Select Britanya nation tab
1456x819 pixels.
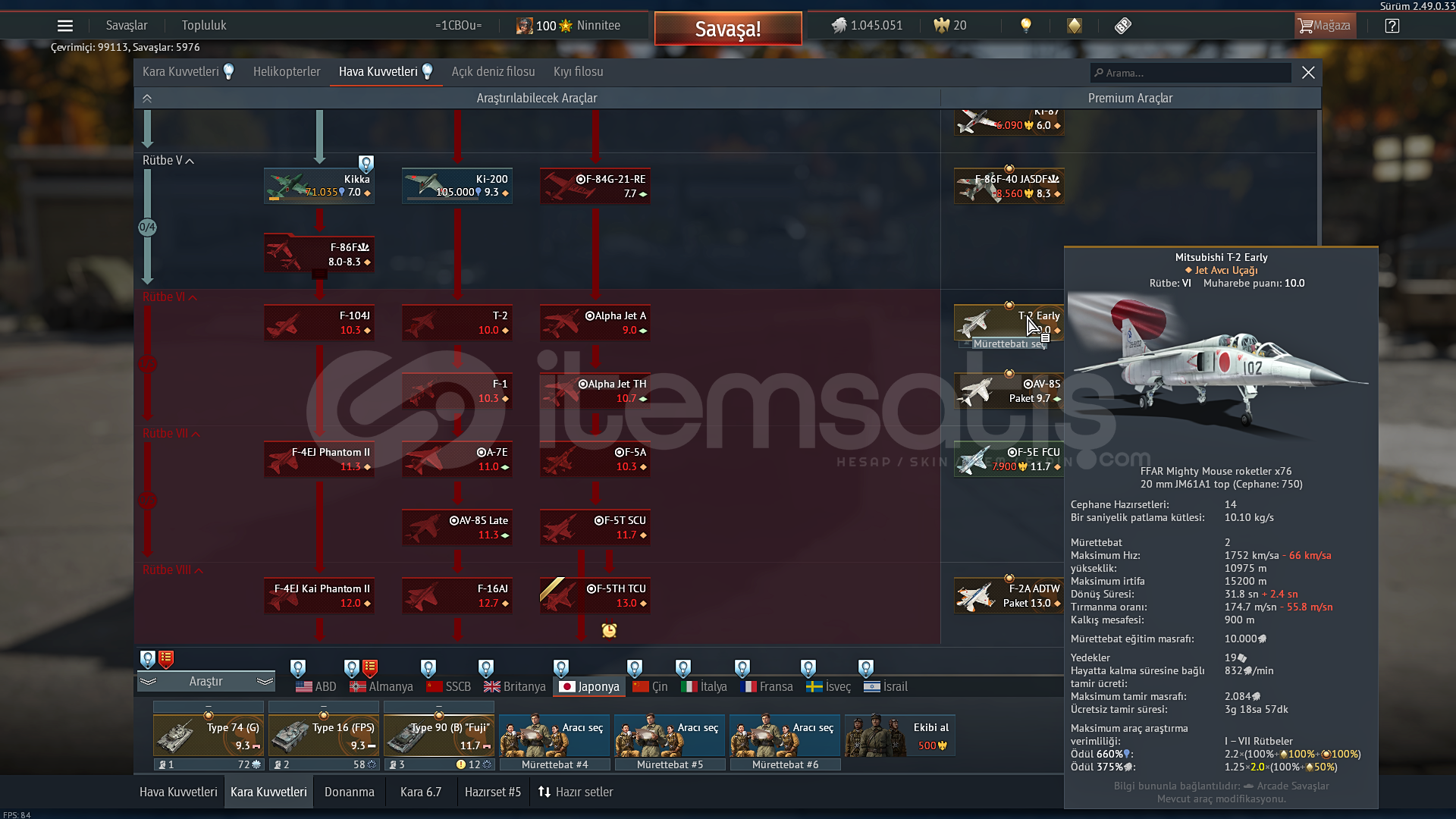(x=515, y=687)
